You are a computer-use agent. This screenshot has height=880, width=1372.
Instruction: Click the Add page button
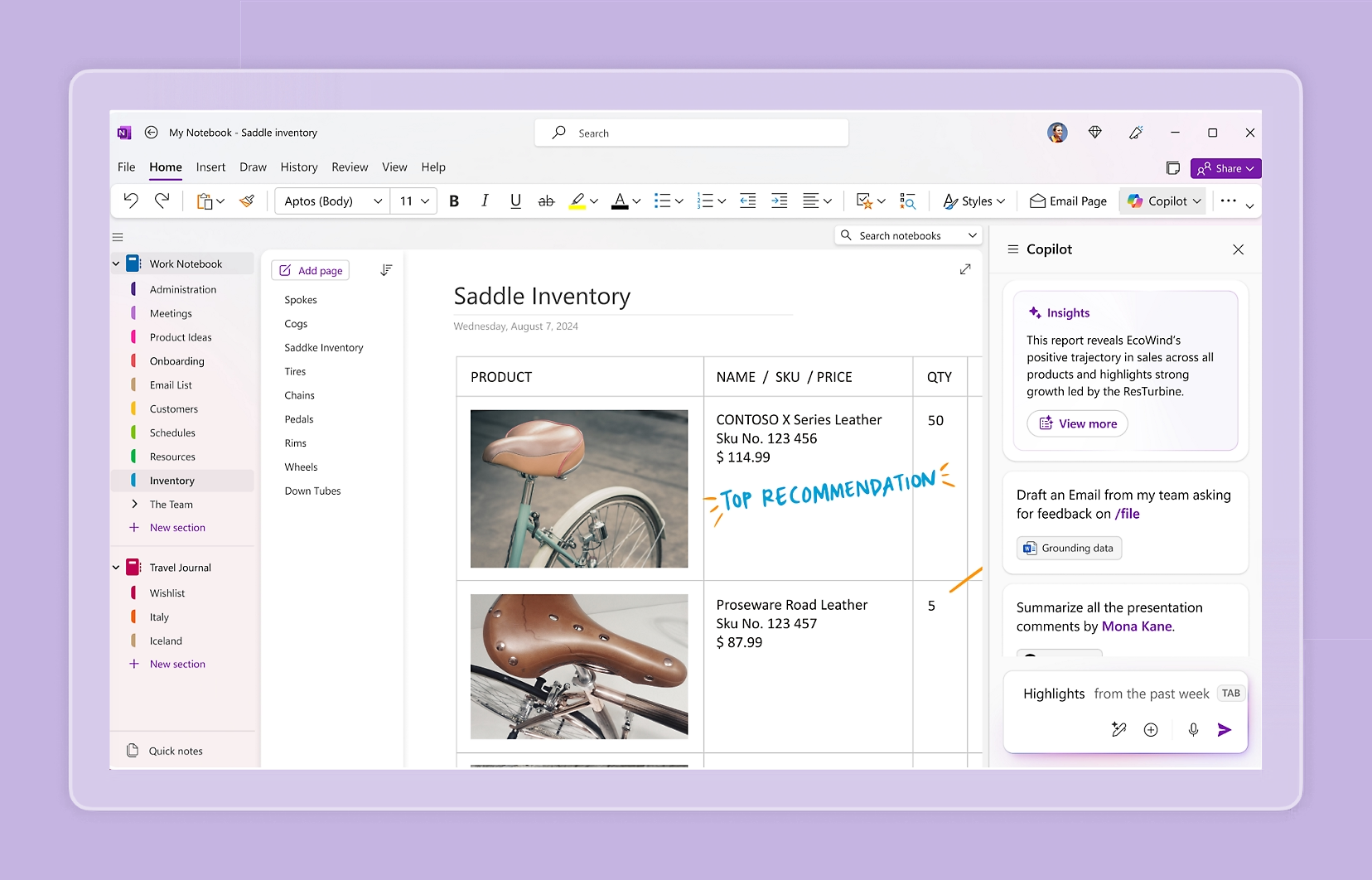click(x=311, y=270)
